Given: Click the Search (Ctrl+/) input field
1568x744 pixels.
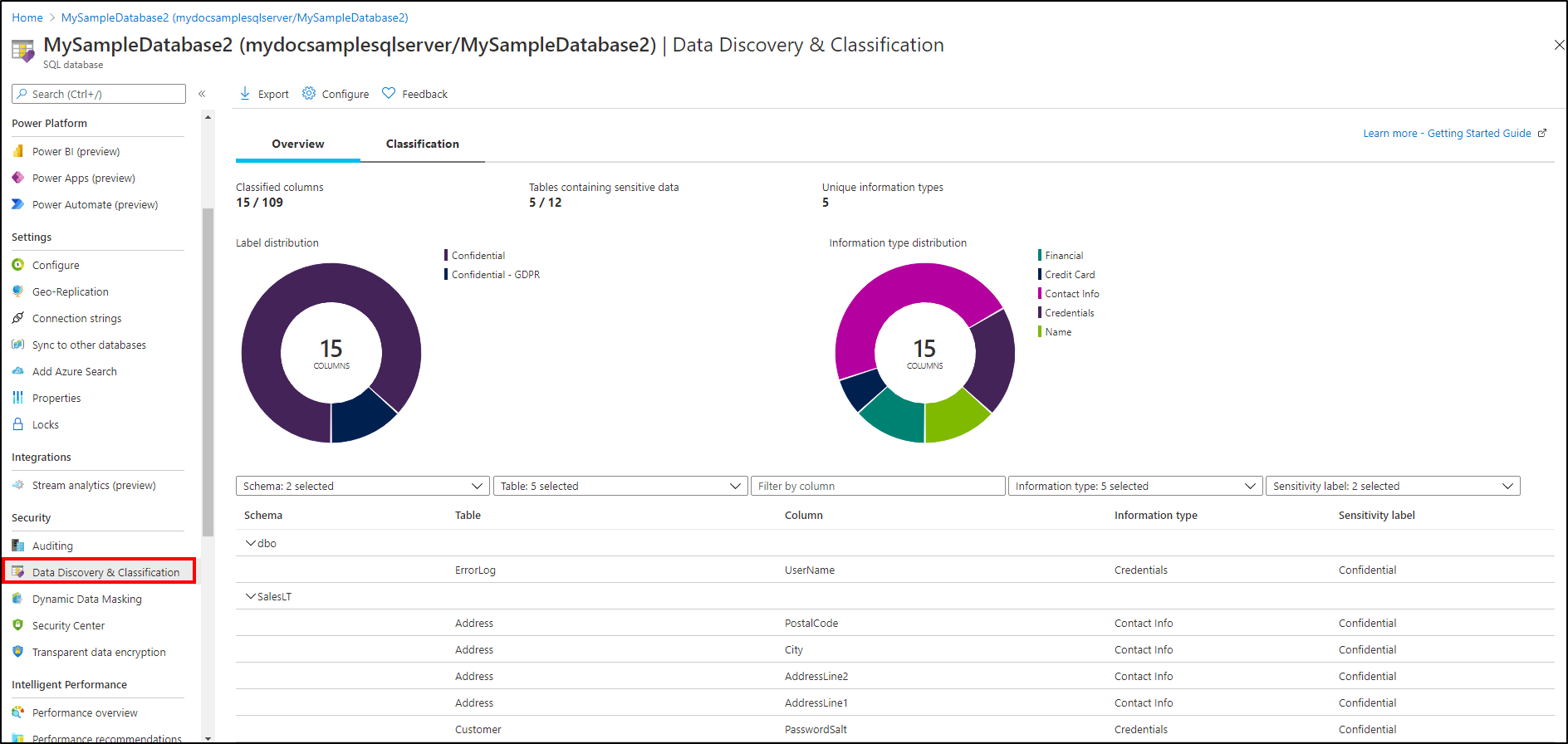Looking at the screenshot, I should (99, 94).
